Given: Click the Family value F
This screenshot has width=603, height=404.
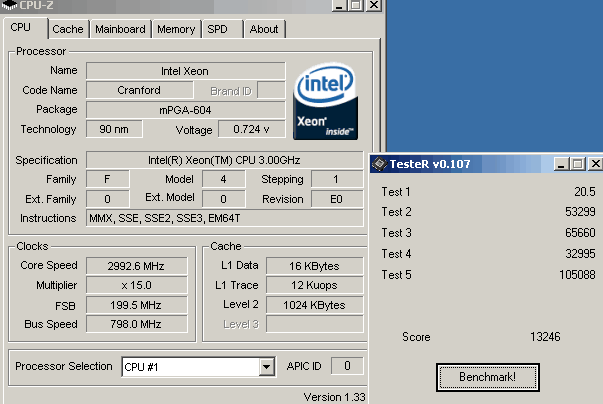Looking at the screenshot, I should tap(108, 179).
